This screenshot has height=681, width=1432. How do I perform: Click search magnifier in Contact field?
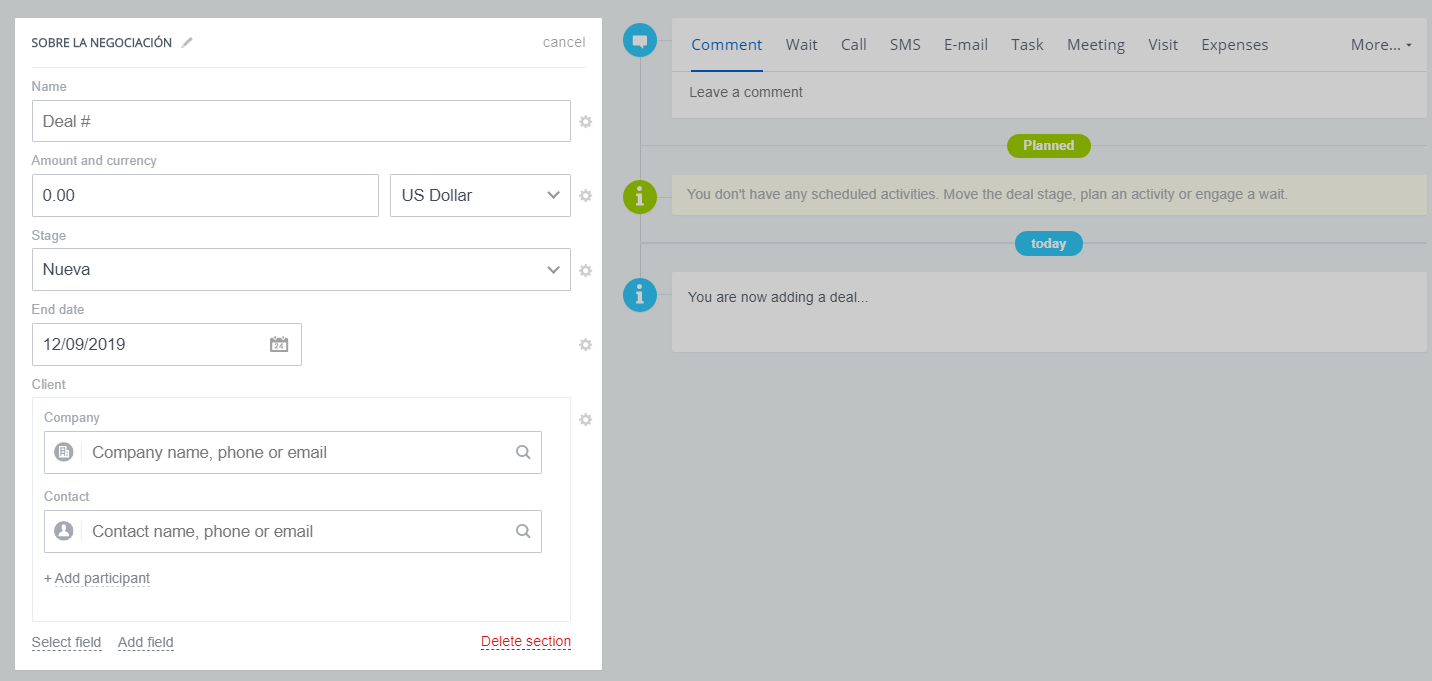523,532
